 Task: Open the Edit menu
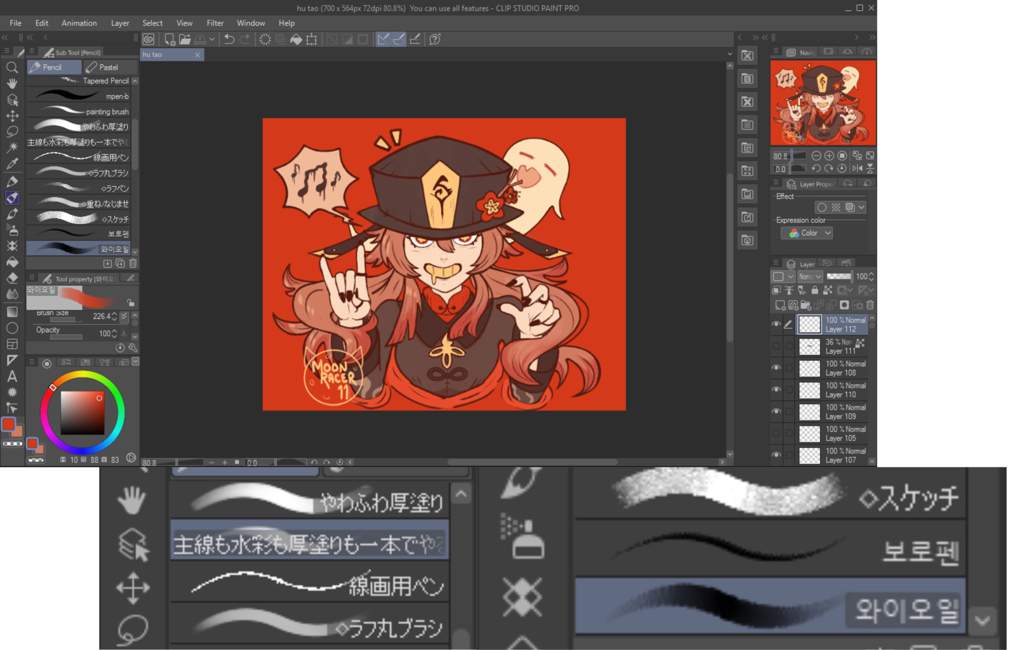(x=42, y=23)
